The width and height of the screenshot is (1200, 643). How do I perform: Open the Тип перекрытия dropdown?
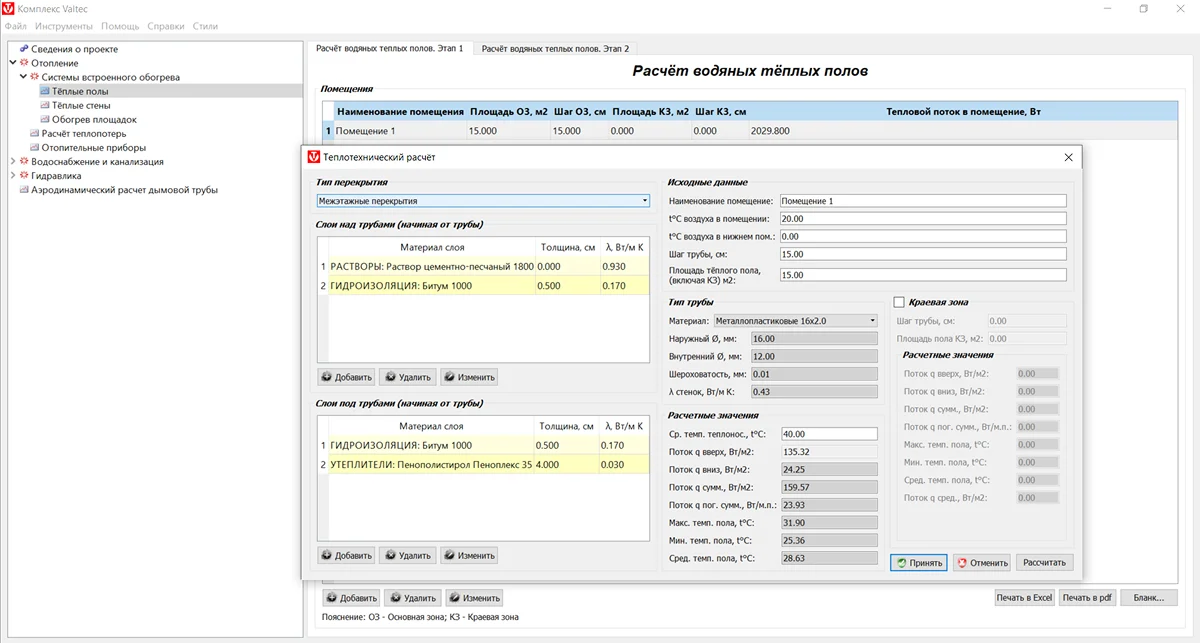click(x=483, y=201)
